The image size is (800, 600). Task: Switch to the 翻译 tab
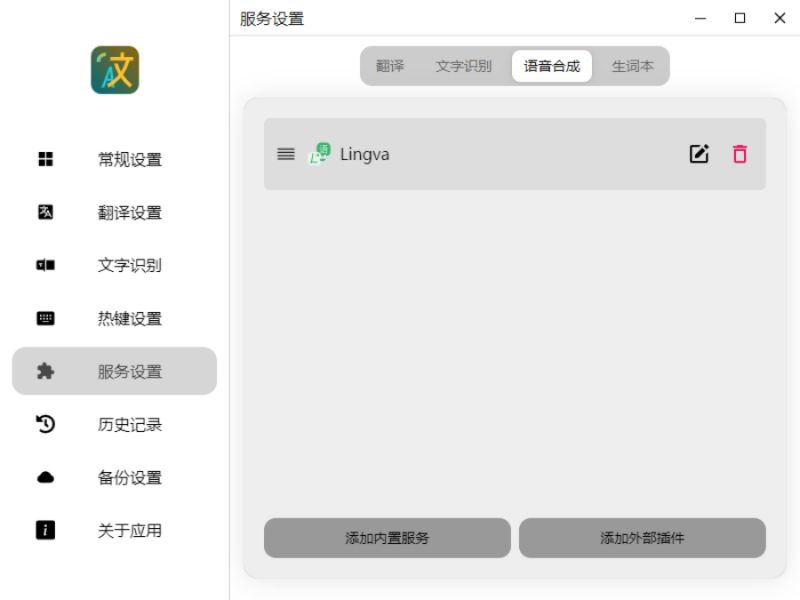pyautogui.click(x=390, y=66)
